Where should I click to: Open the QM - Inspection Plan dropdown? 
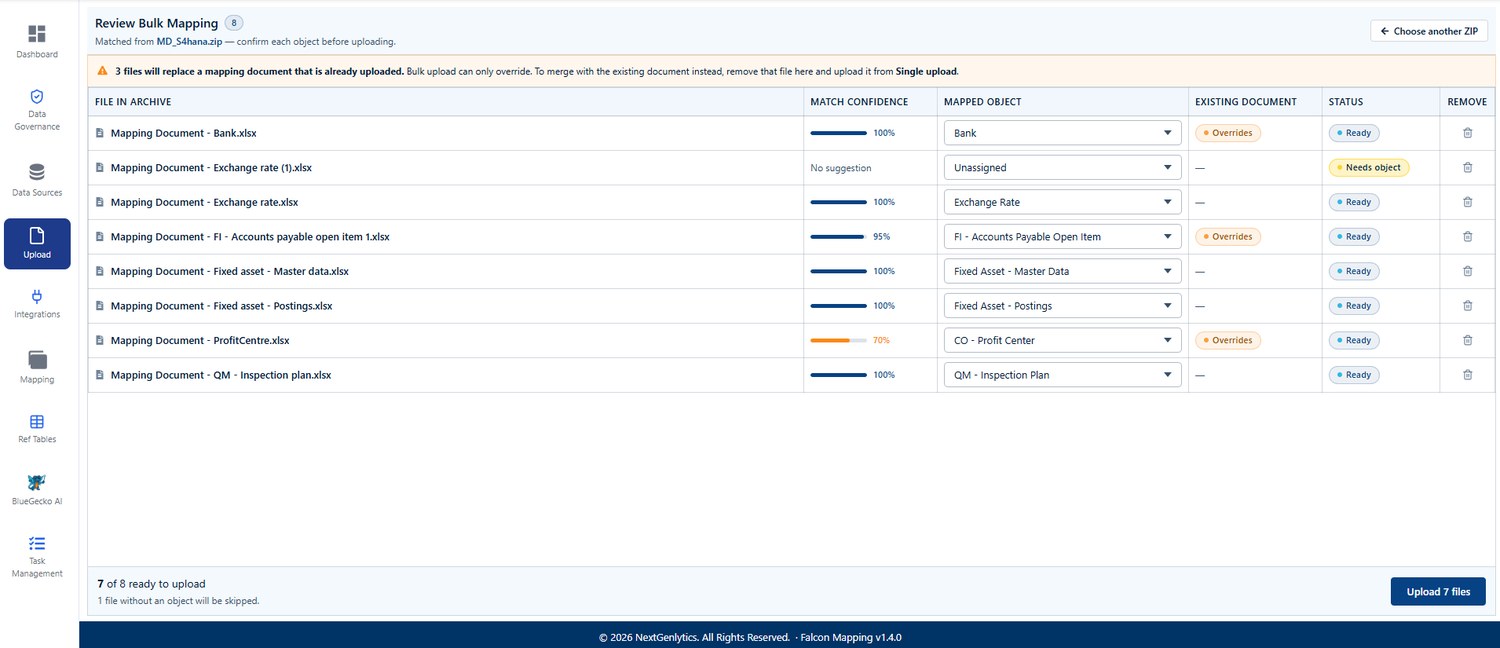1062,375
